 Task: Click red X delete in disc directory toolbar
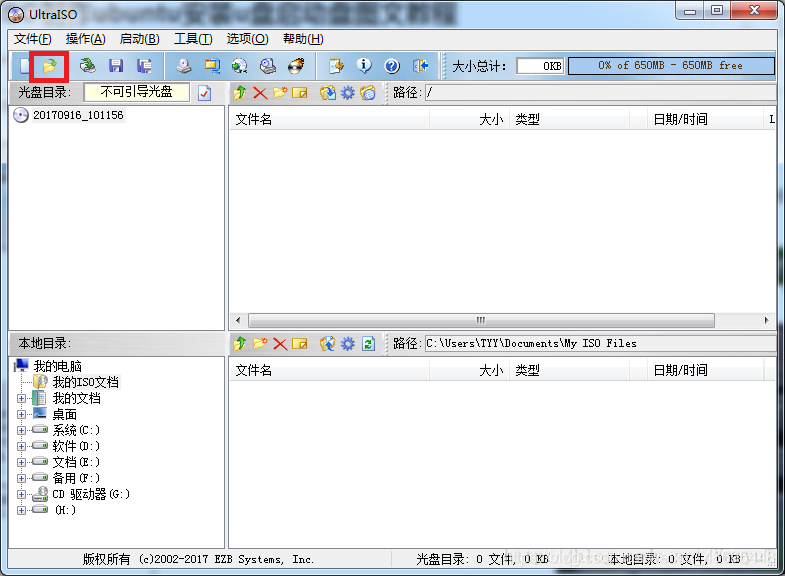click(x=260, y=93)
